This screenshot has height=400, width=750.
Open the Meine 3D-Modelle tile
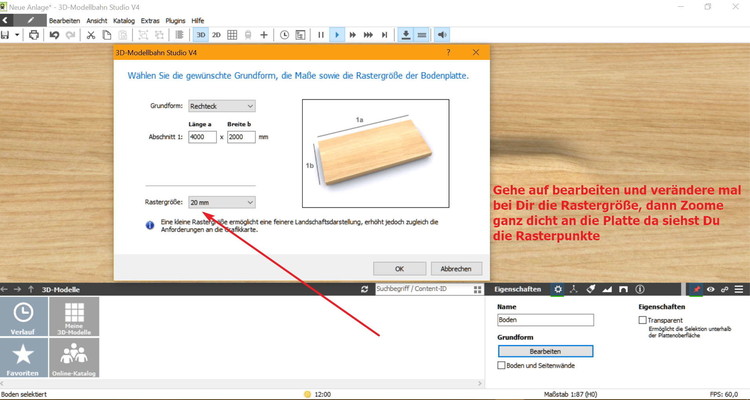(74, 316)
